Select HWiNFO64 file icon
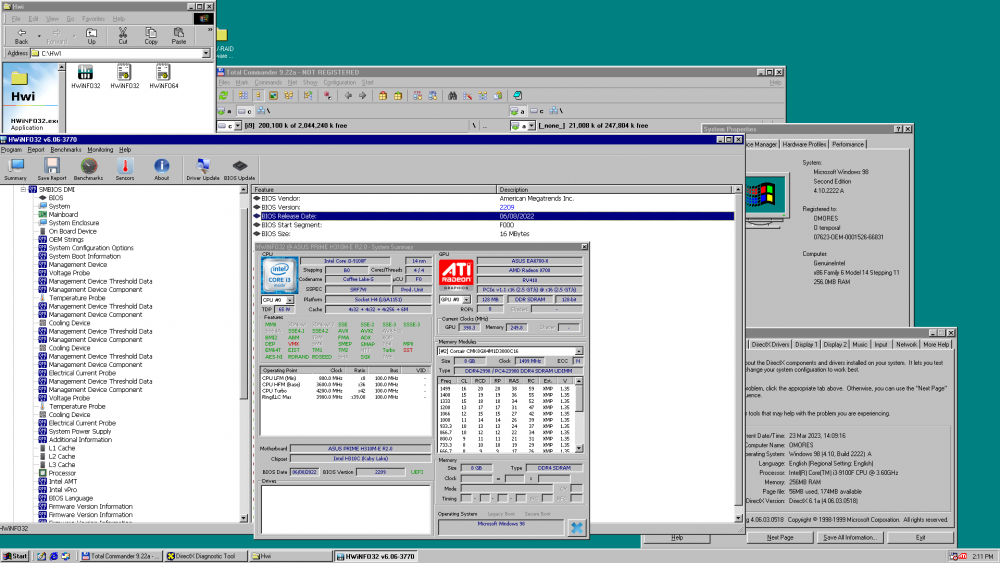Screen dimensions: 1000x563 click(x=163, y=77)
